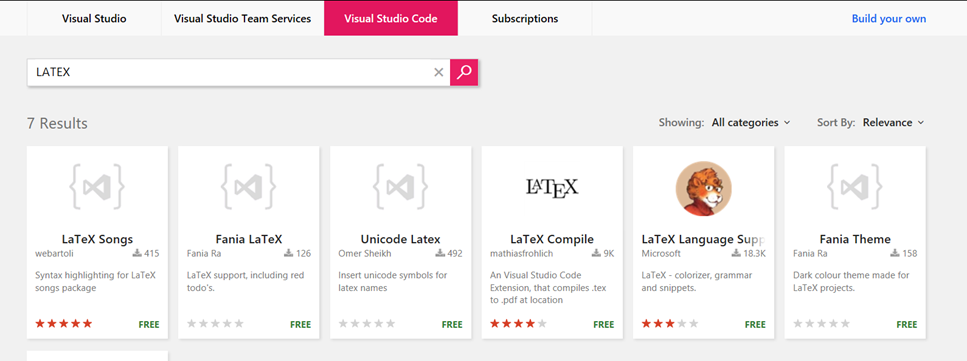Click description 'Insert unicode symbols for latex names'

tap(393, 281)
